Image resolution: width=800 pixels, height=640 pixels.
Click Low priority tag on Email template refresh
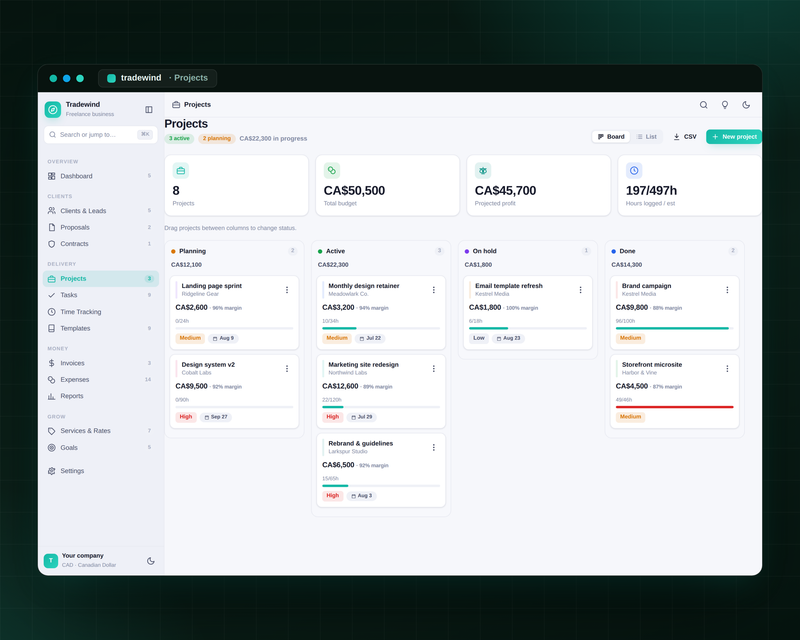tap(479, 338)
